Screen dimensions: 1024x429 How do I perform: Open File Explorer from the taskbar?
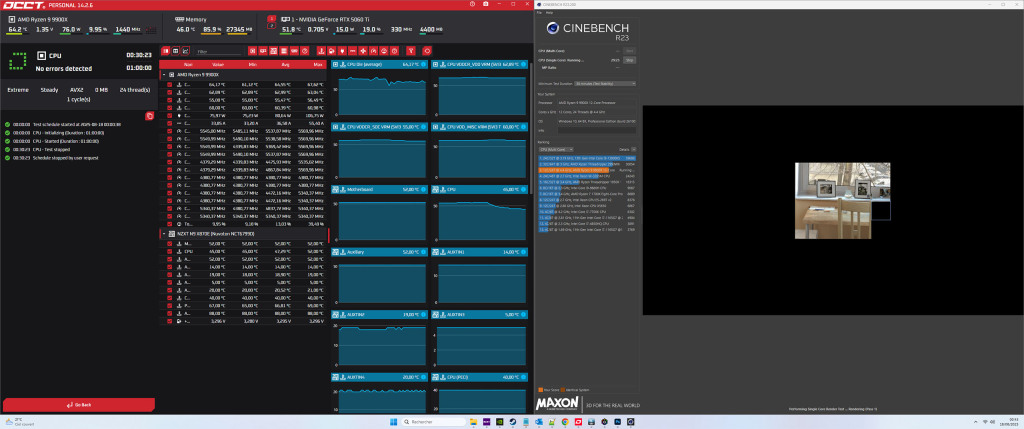point(473,422)
